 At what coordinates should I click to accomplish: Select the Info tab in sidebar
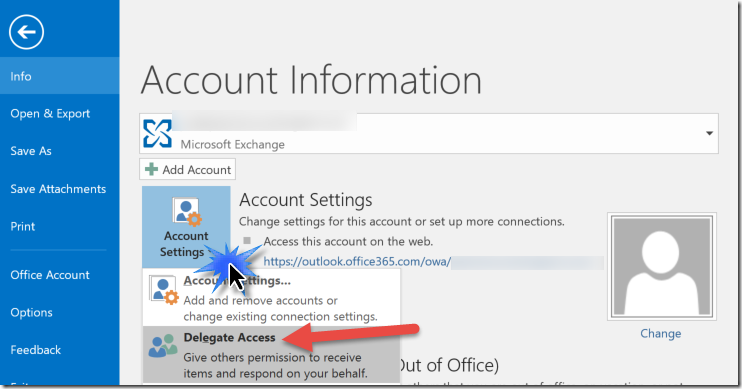60,76
